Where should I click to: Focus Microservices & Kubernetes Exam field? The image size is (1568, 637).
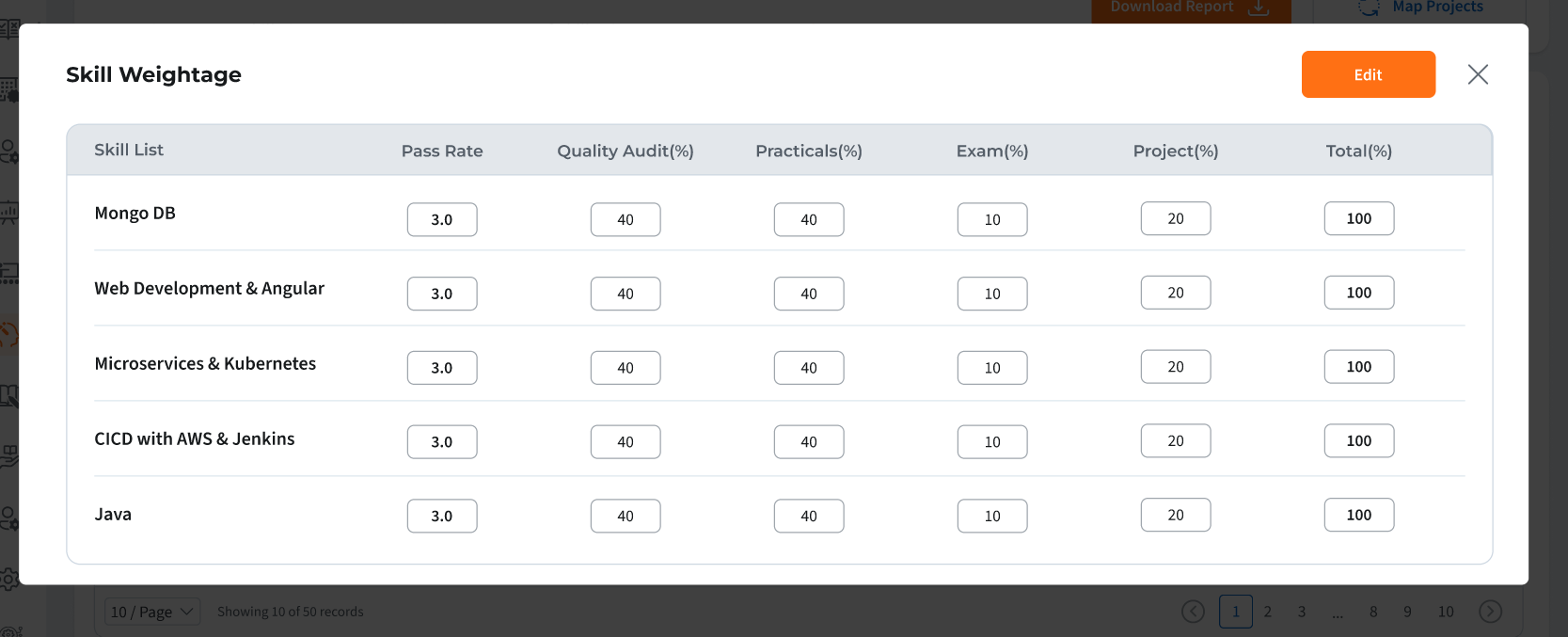point(992,368)
